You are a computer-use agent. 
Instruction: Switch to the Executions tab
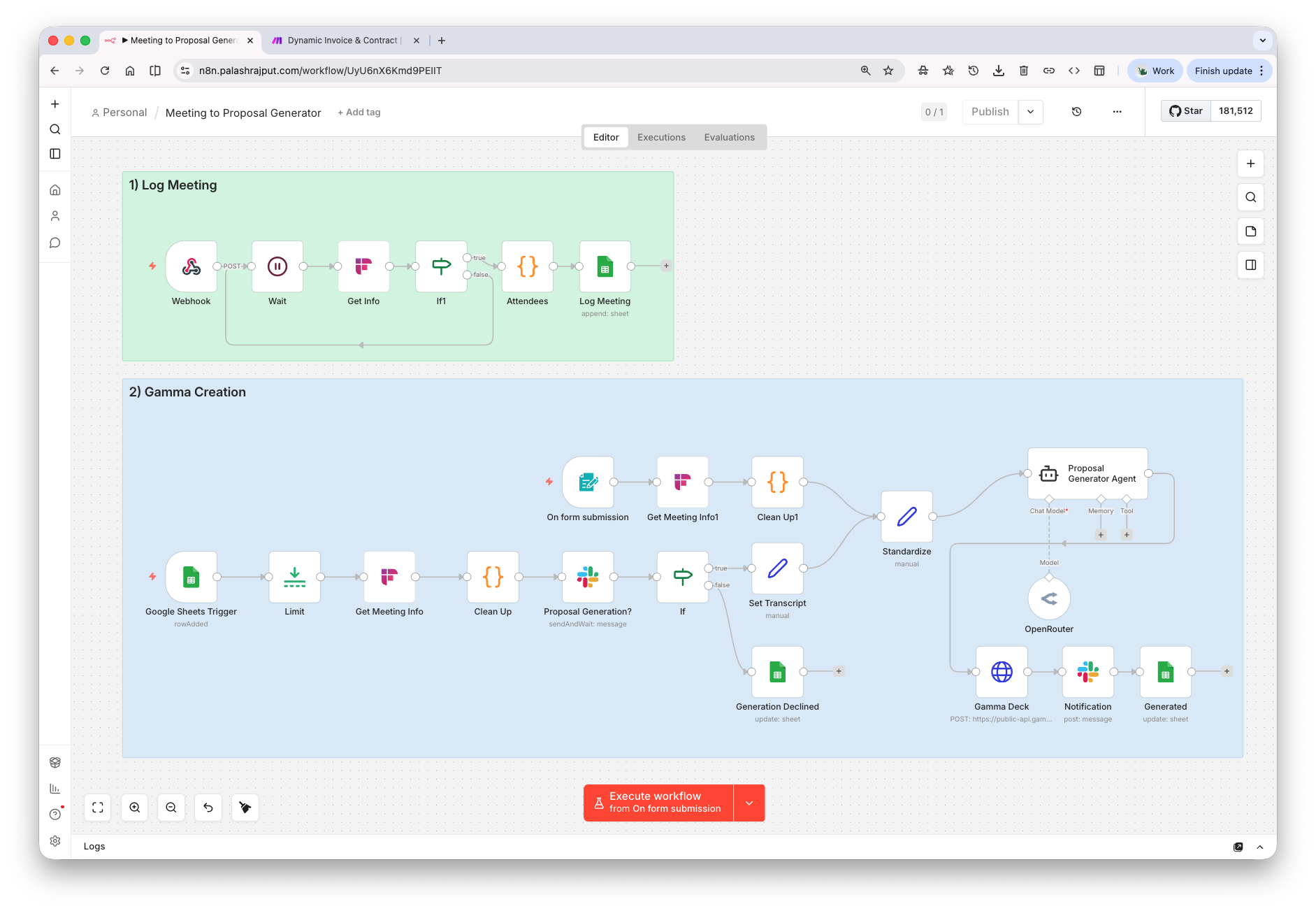click(x=660, y=137)
